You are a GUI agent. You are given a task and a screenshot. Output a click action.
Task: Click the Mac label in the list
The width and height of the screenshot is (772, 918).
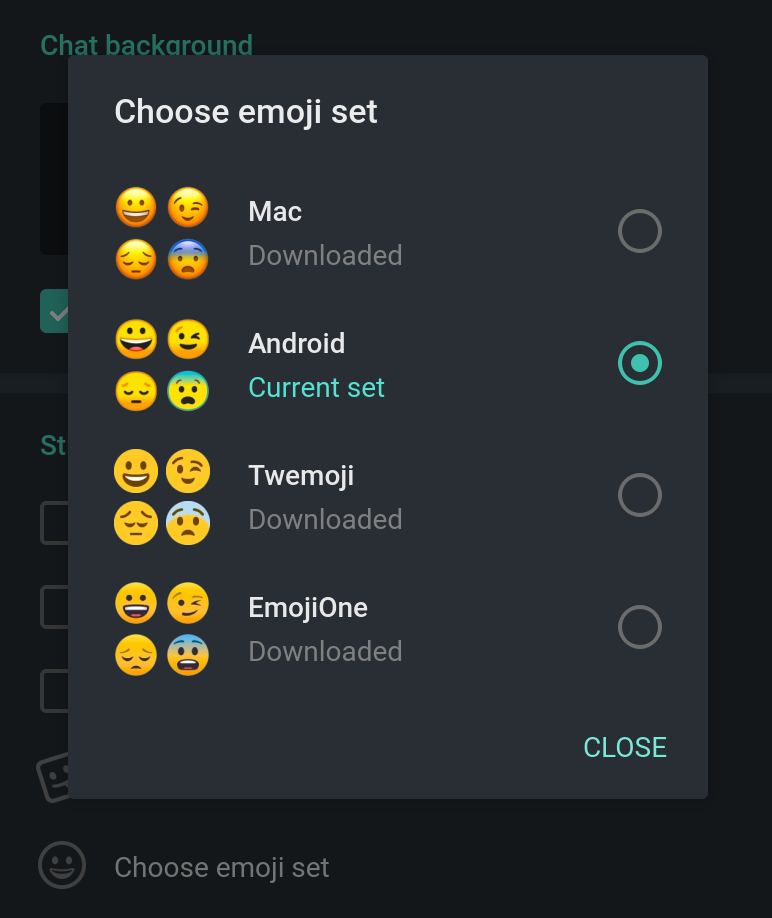(x=275, y=211)
